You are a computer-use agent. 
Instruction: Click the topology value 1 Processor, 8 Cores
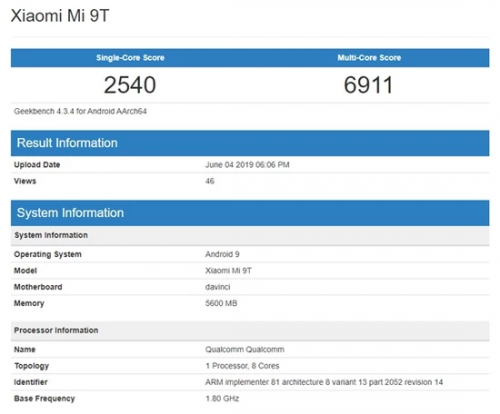pos(242,366)
